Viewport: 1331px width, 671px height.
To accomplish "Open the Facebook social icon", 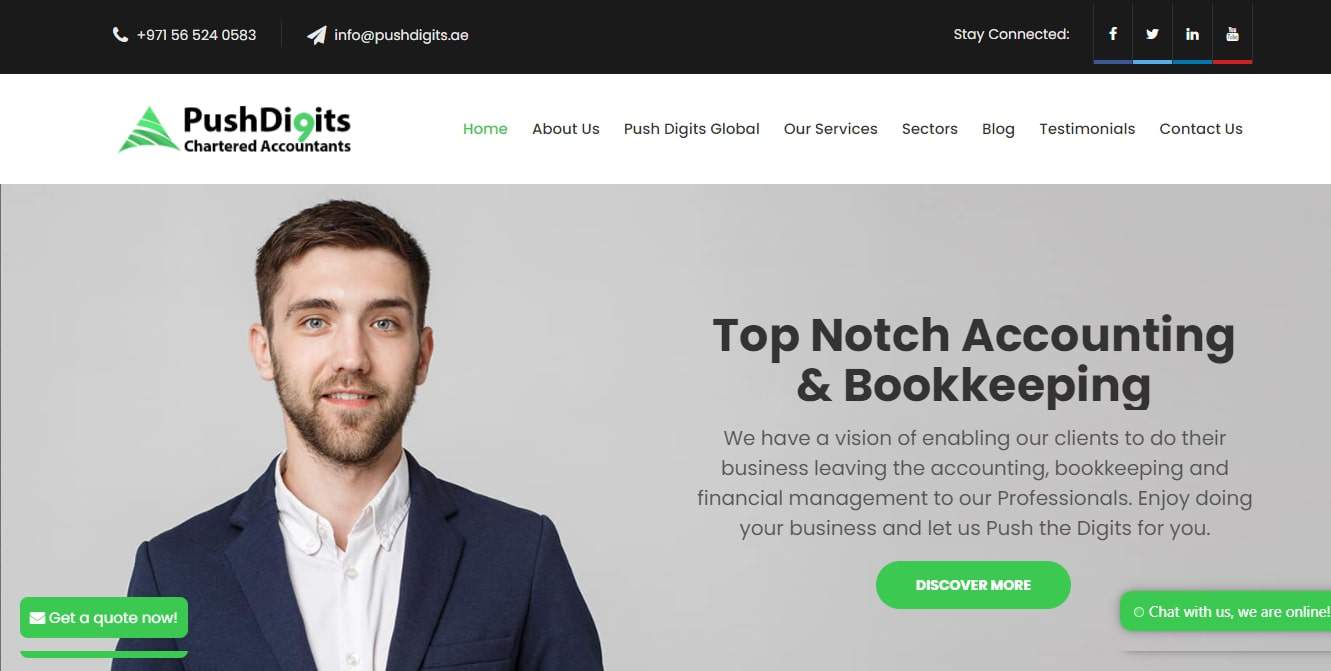I will tap(1112, 34).
